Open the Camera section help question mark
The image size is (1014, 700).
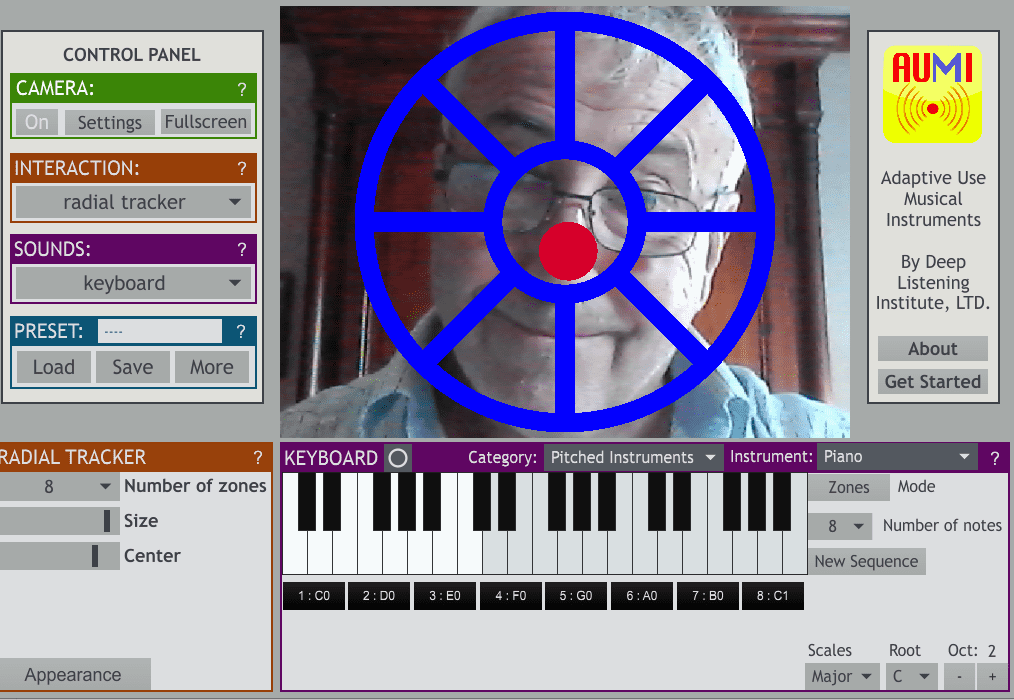click(241, 90)
